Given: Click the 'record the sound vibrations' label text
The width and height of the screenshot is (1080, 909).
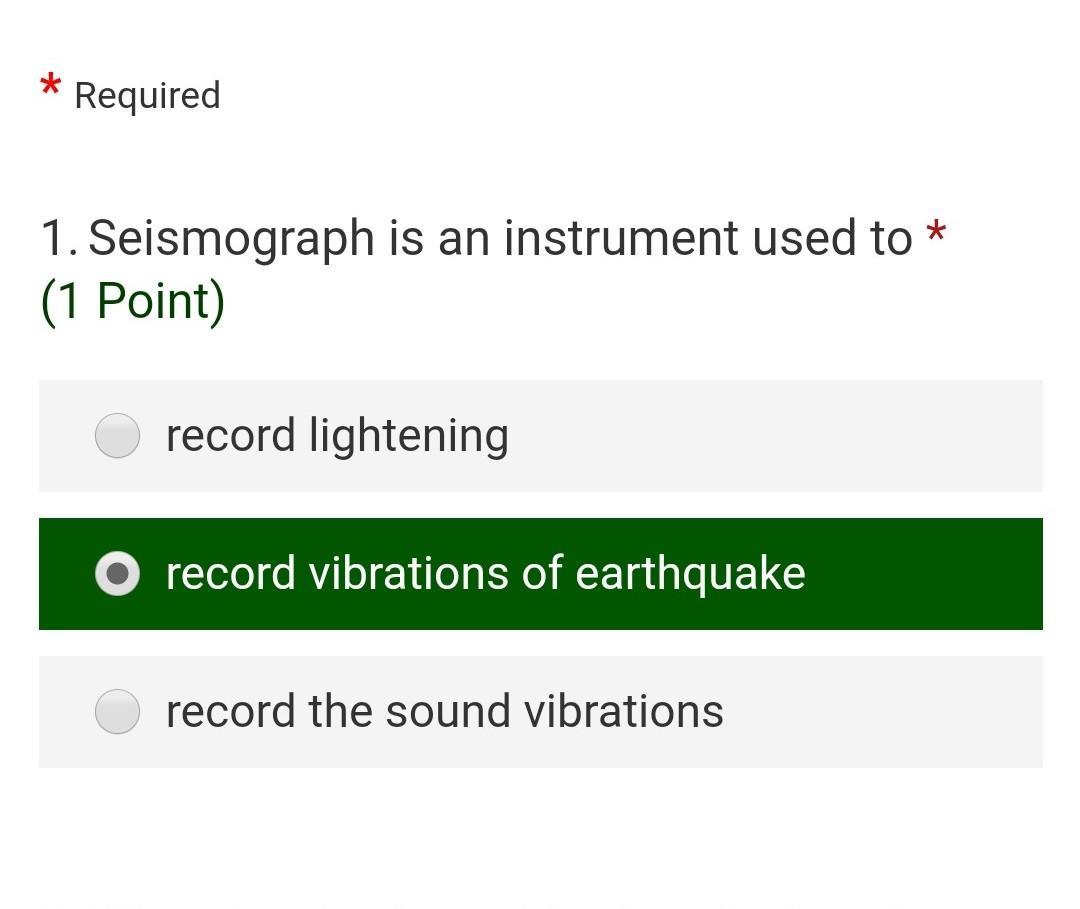Looking at the screenshot, I should coord(444,712).
